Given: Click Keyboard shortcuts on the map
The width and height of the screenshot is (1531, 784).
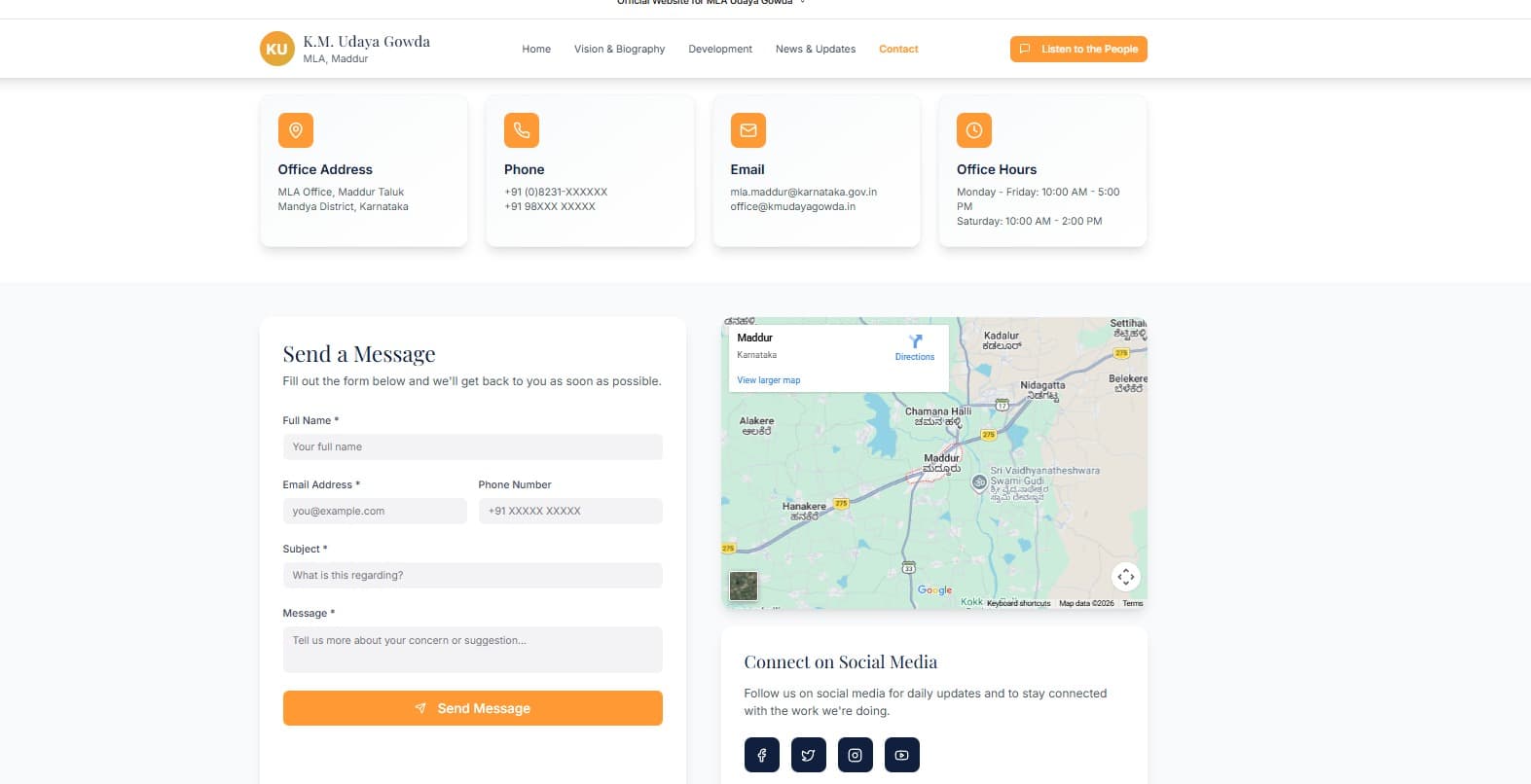Looking at the screenshot, I should [x=1019, y=603].
